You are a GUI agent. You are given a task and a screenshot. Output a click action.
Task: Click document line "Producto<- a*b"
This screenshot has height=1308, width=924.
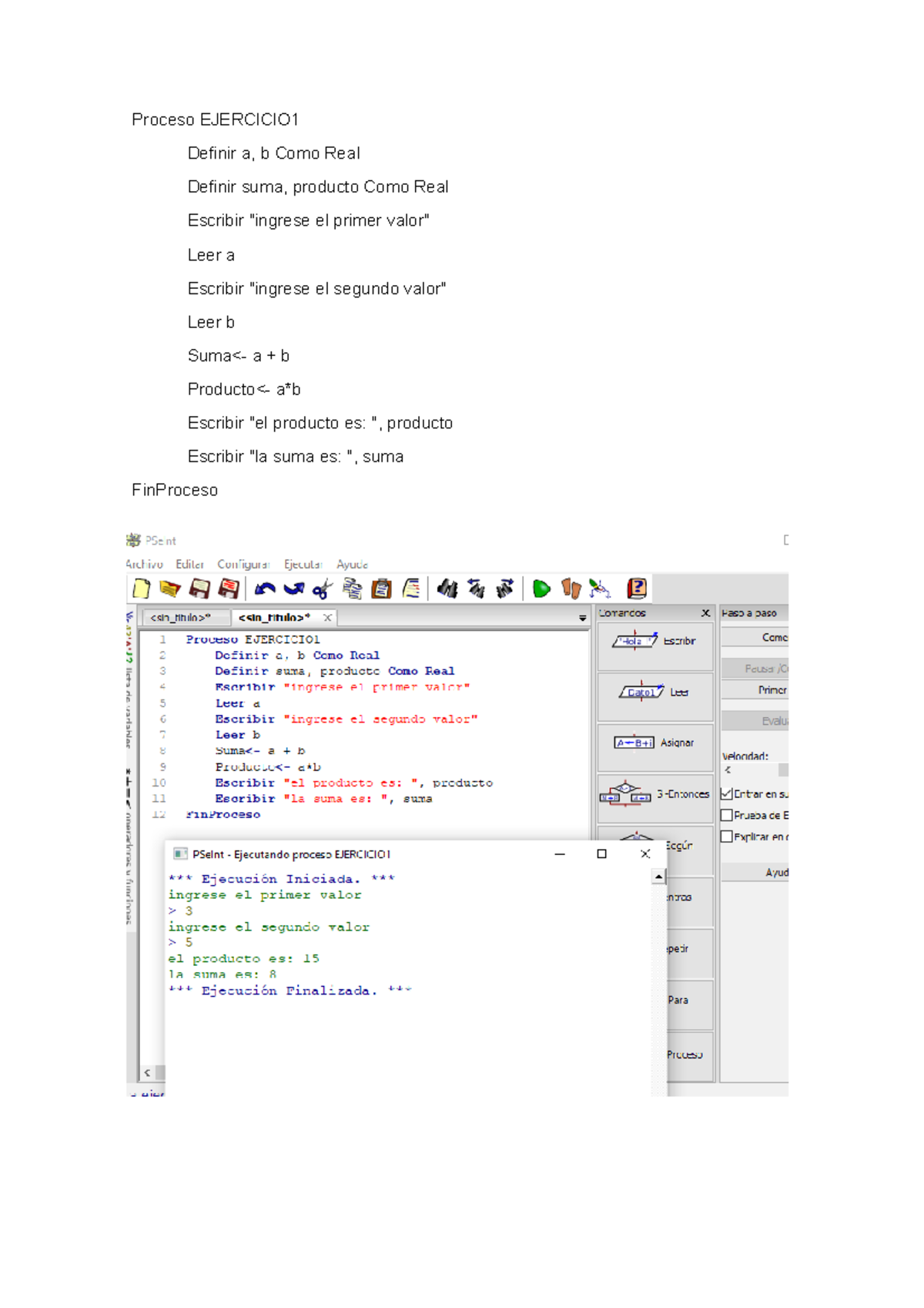click(x=244, y=389)
